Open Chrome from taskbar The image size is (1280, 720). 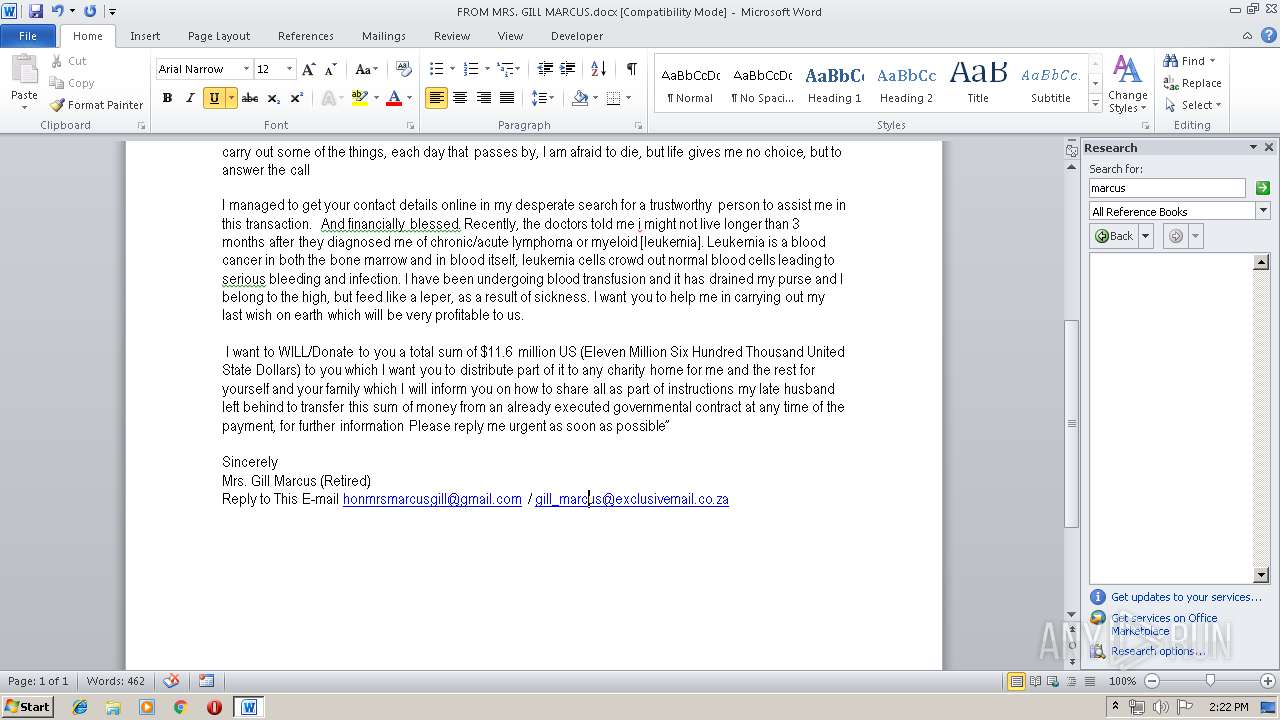[x=180, y=707]
